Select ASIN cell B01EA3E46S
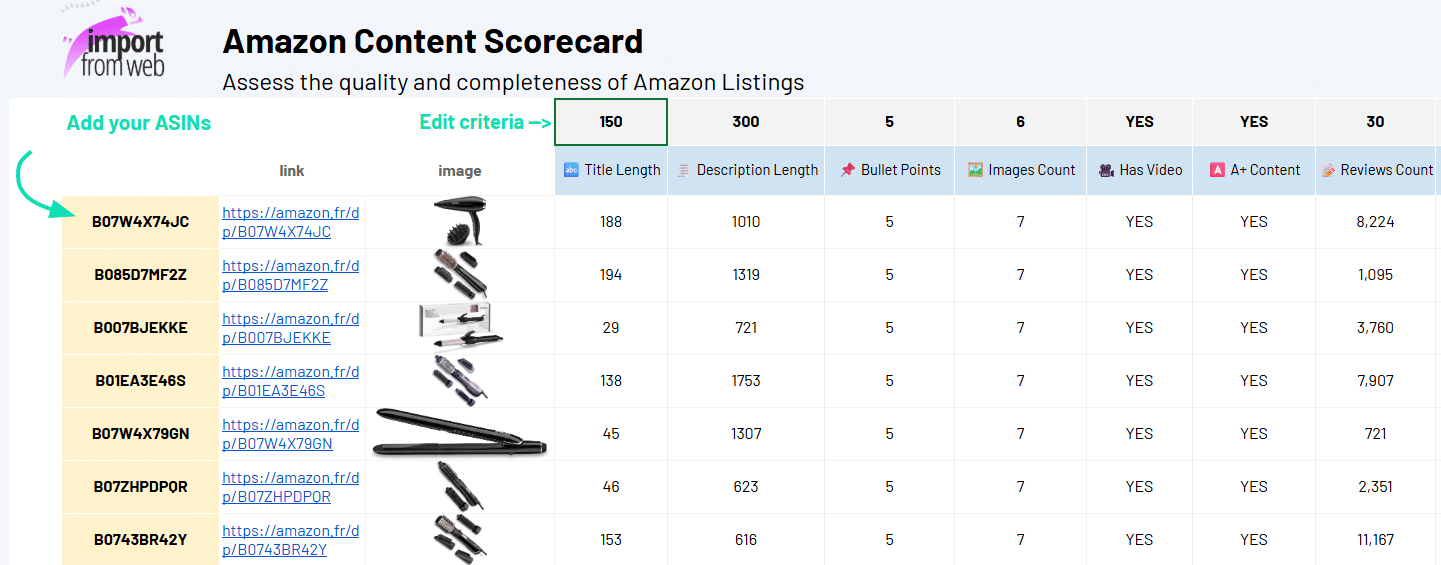 point(140,381)
